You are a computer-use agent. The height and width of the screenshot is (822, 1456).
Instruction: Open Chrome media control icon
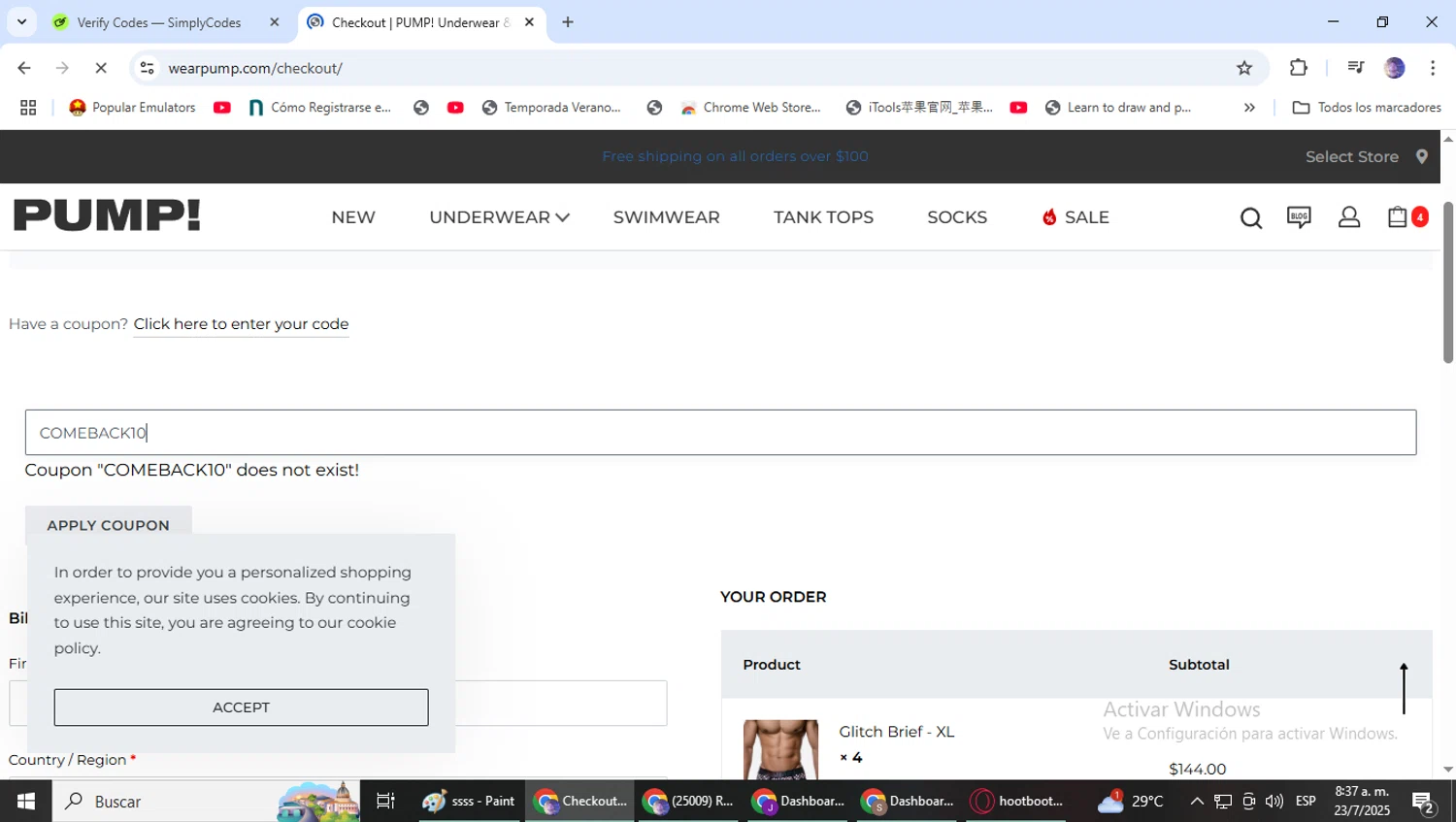[x=1355, y=68]
